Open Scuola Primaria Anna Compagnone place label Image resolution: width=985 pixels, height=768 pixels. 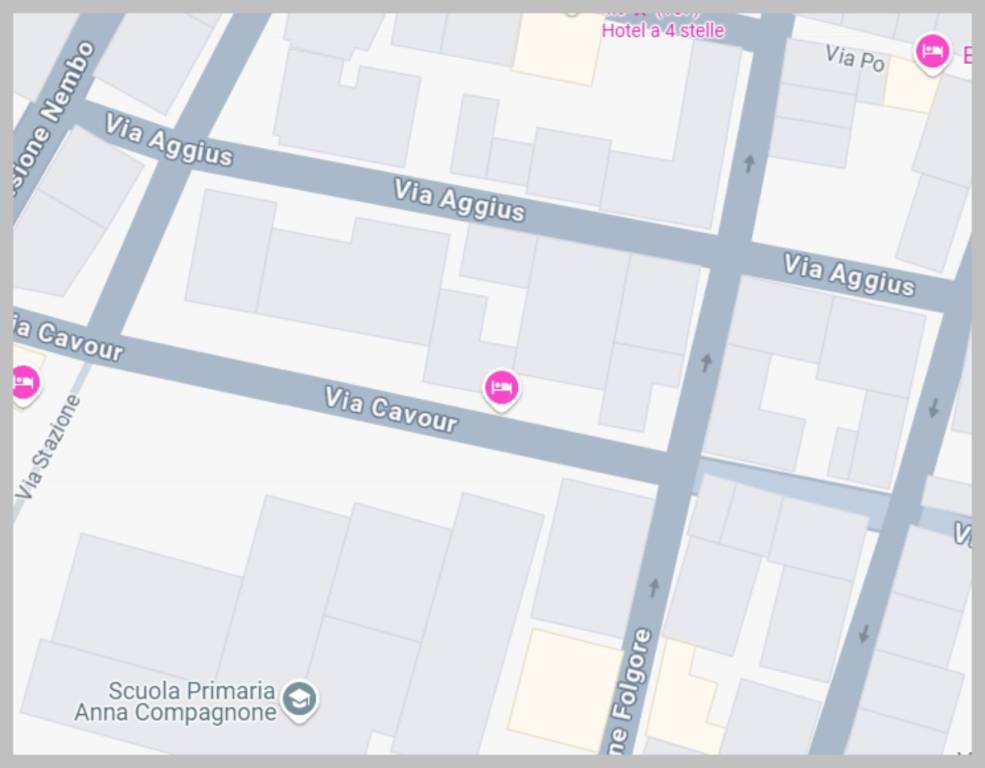click(x=175, y=701)
